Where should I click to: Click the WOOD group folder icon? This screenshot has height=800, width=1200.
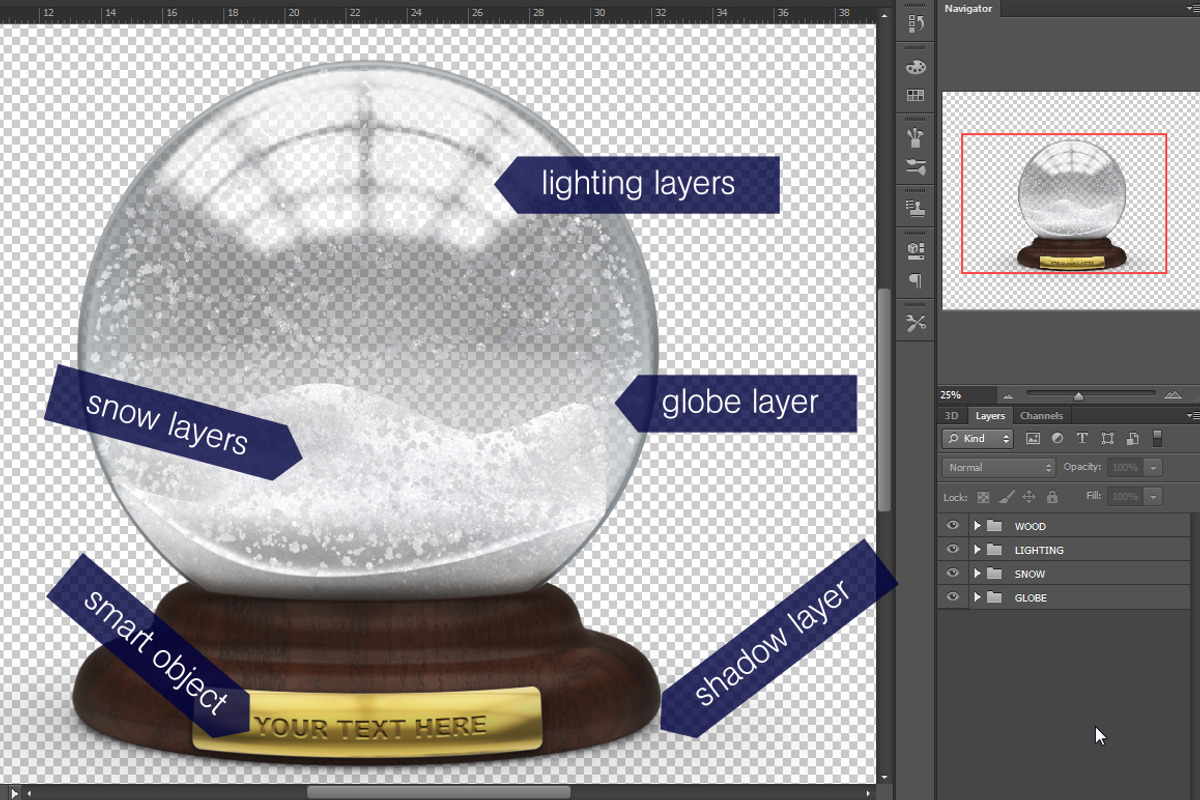994,526
